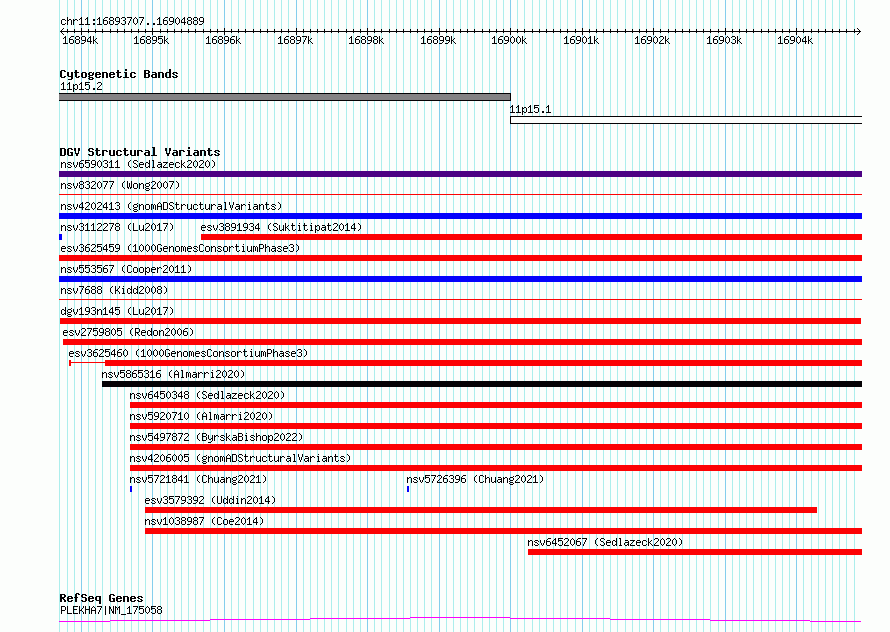Image resolution: width=890 pixels, height=632 pixels.
Task: Select the nsv3112278 (Lu2017) label
Action: pyautogui.click(x=117, y=227)
